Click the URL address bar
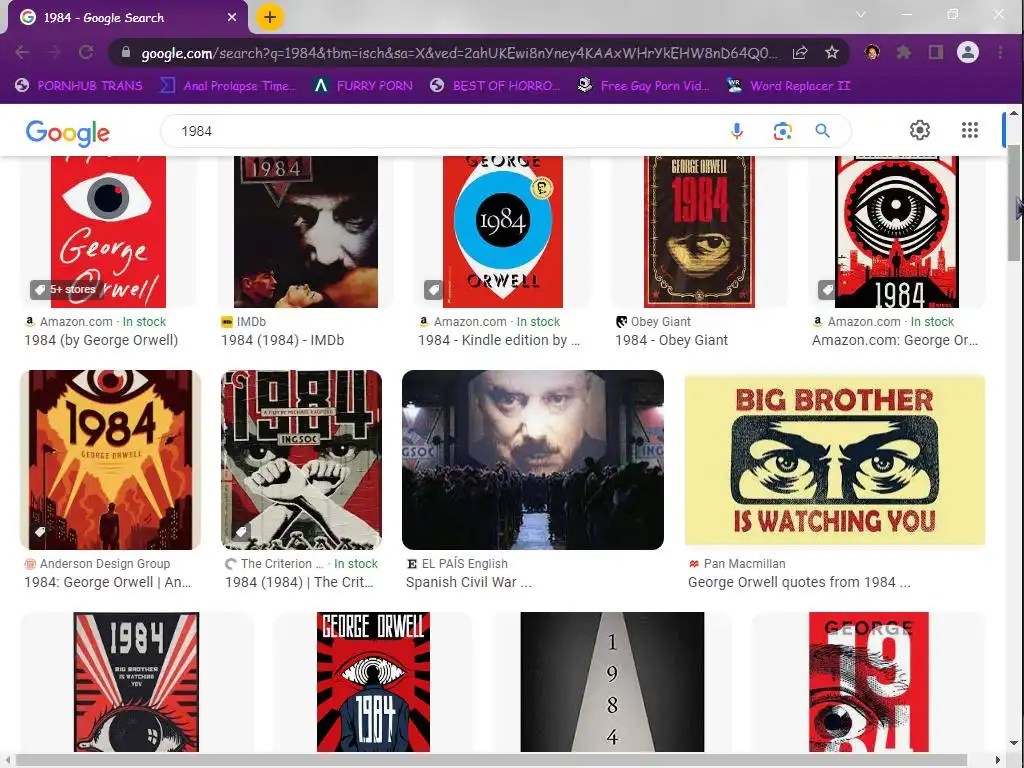The image size is (1024, 768). pyautogui.click(x=459, y=53)
